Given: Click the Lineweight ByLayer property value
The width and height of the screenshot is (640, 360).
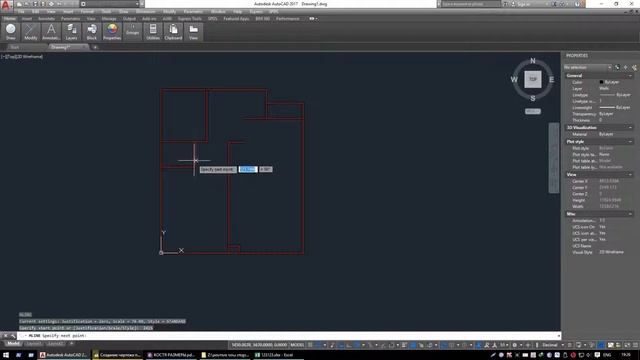Looking at the screenshot, I should 615,108.
